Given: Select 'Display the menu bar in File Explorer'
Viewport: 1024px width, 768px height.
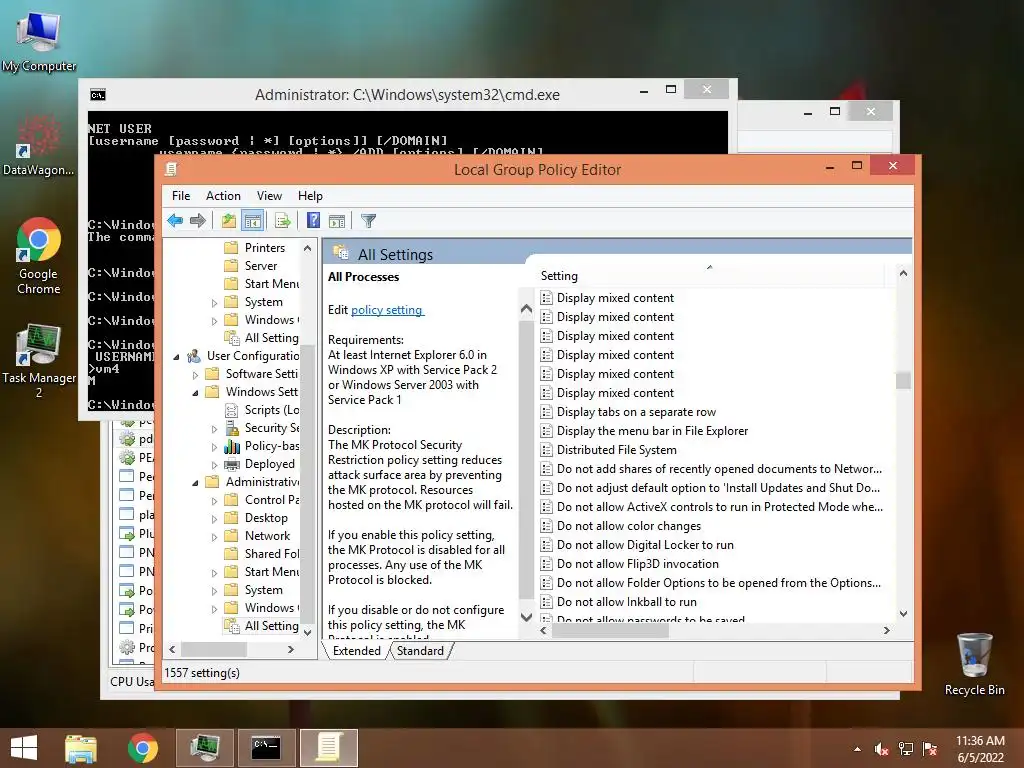Looking at the screenshot, I should tap(652, 431).
